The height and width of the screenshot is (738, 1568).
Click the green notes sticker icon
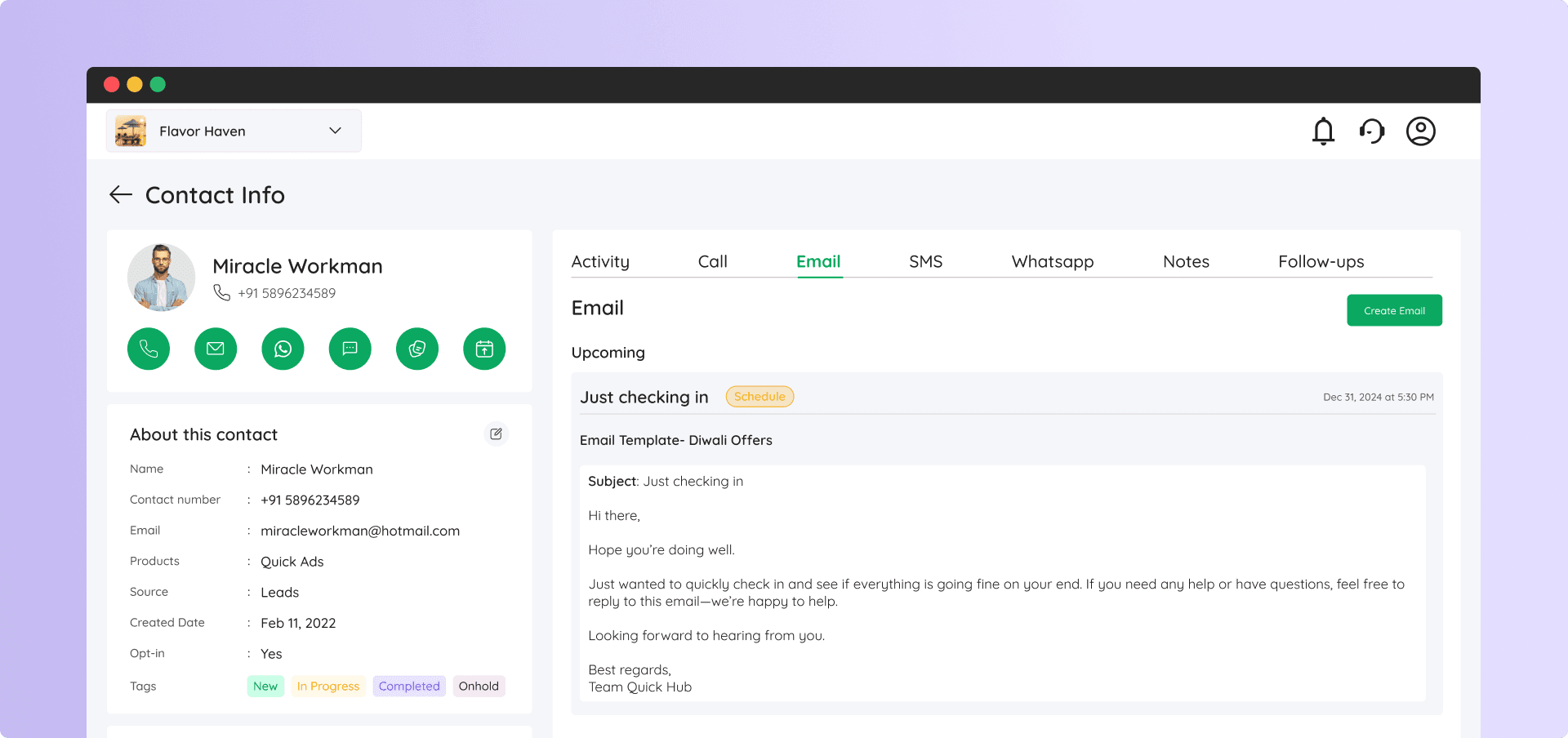pos(417,349)
